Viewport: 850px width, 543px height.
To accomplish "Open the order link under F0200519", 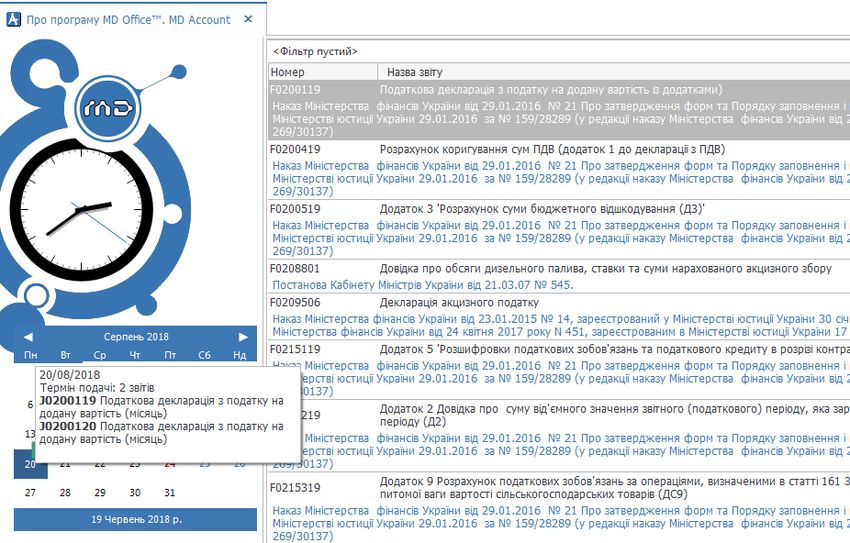I will pos(561,238).
